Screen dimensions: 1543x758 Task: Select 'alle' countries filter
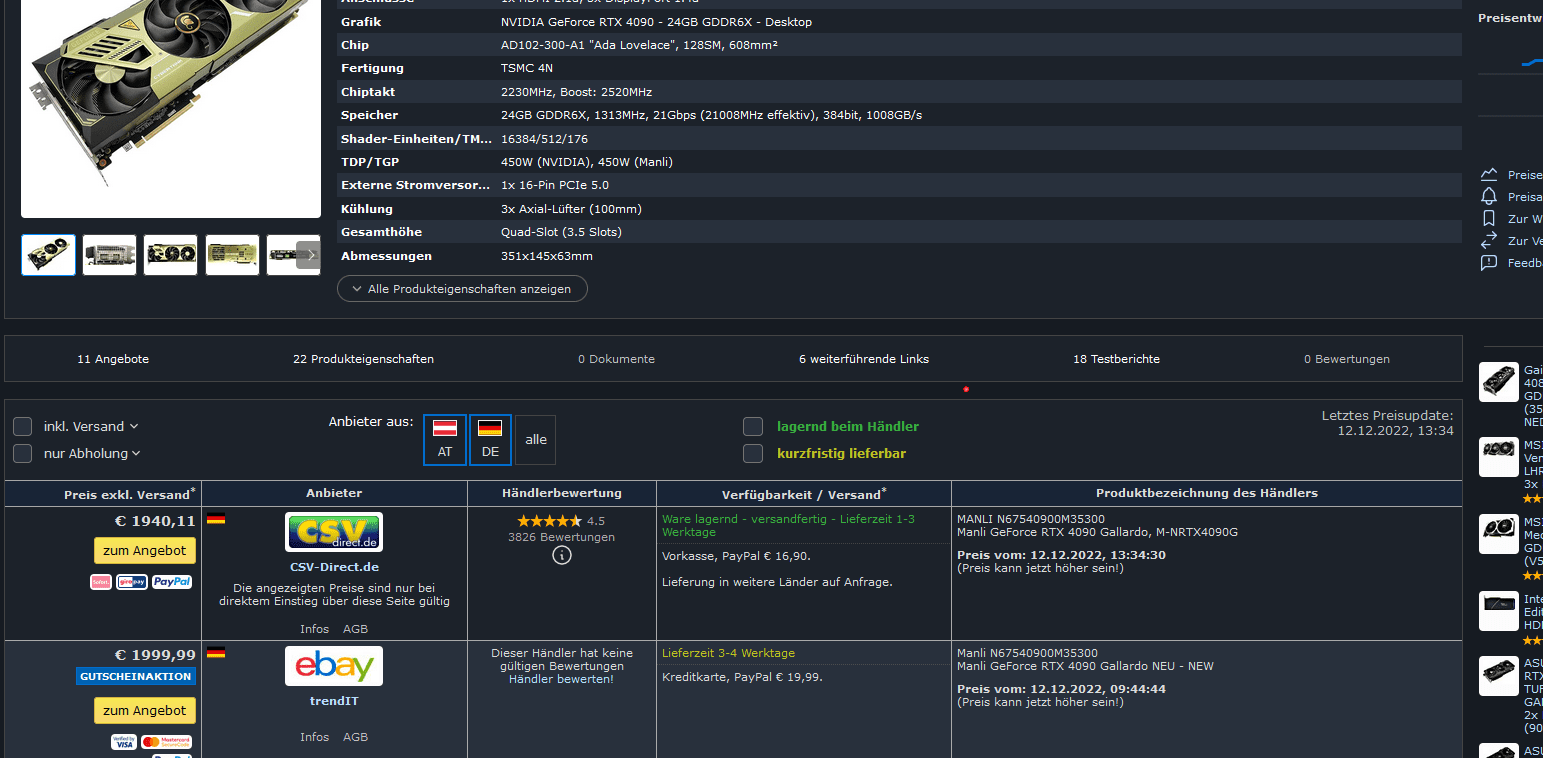point(536,440)
